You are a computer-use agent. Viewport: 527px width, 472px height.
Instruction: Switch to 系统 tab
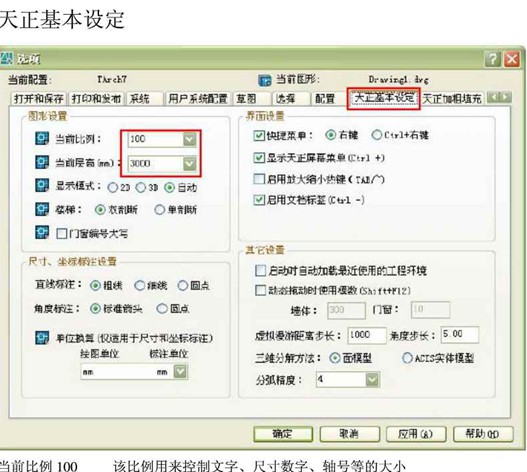pyautogui.click(x=145, y=99)
